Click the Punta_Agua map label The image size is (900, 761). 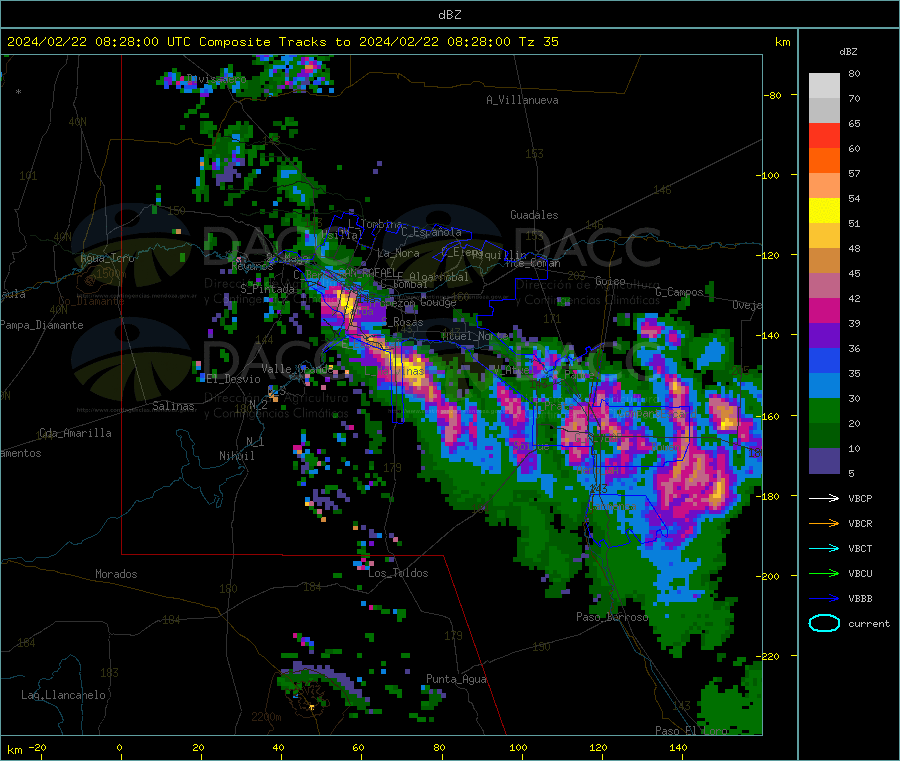pos(456,679)
